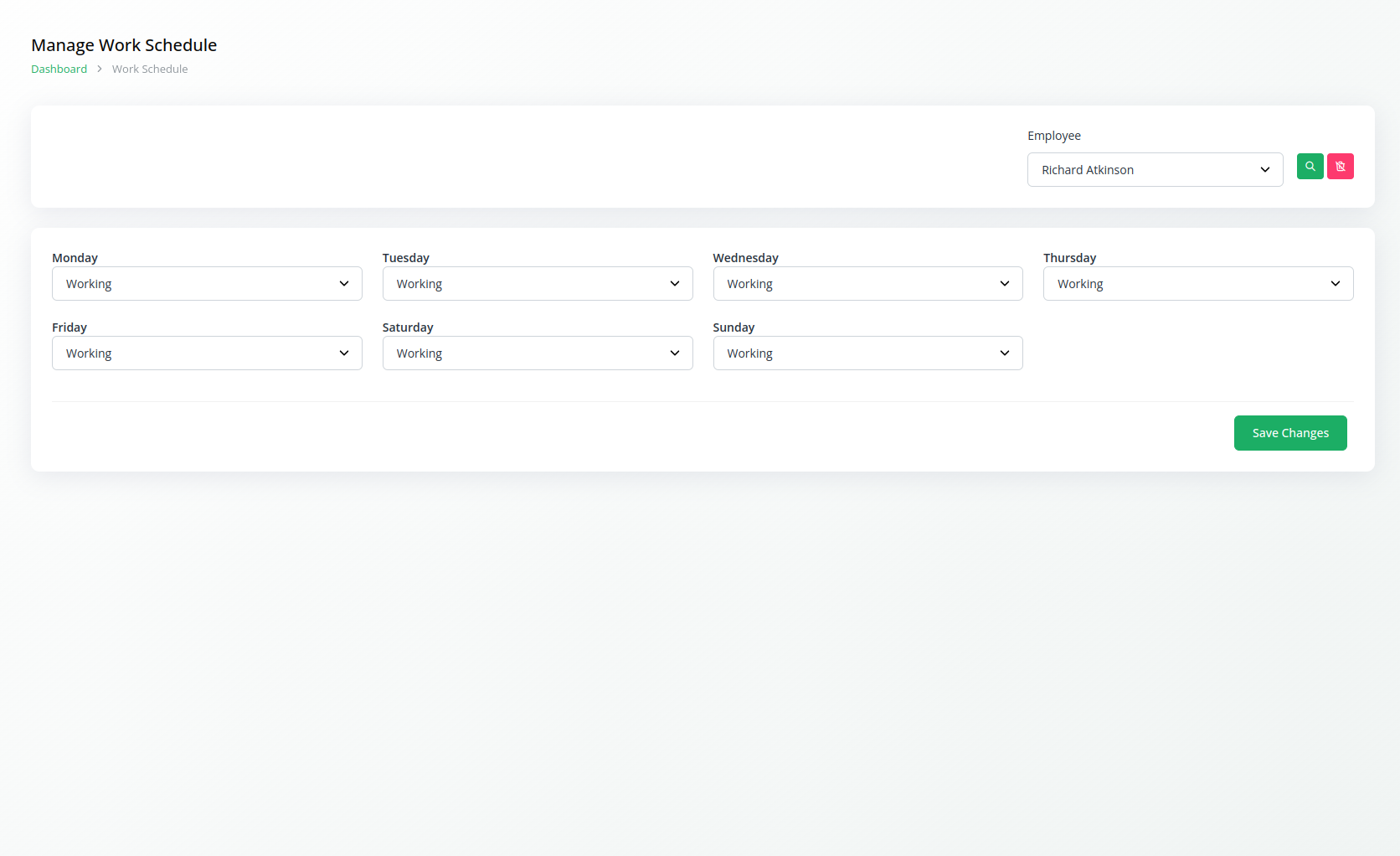Click the Save Changes button
1400x856 pixels.
[1289, 433]
